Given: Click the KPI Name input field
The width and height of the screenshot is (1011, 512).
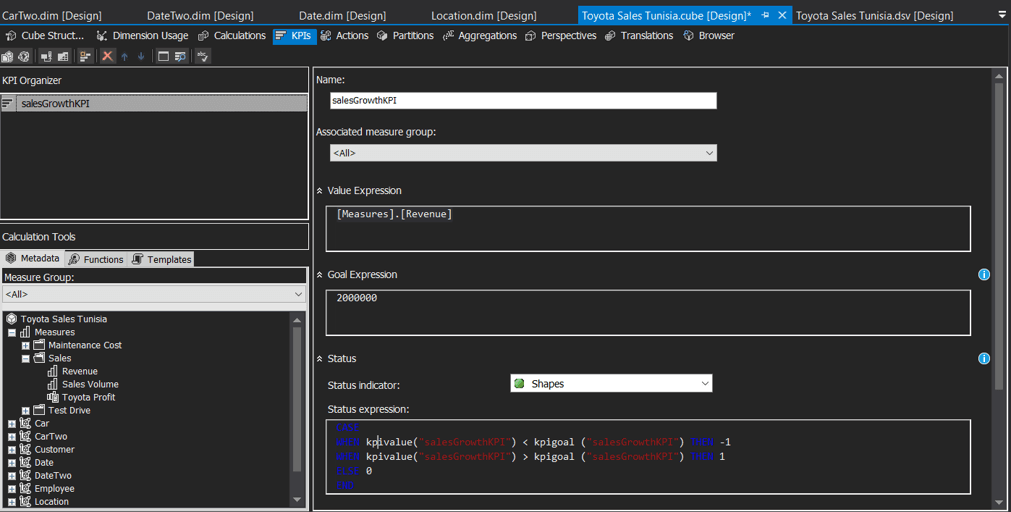Looking at the screenshot, I should pos(523,101).
